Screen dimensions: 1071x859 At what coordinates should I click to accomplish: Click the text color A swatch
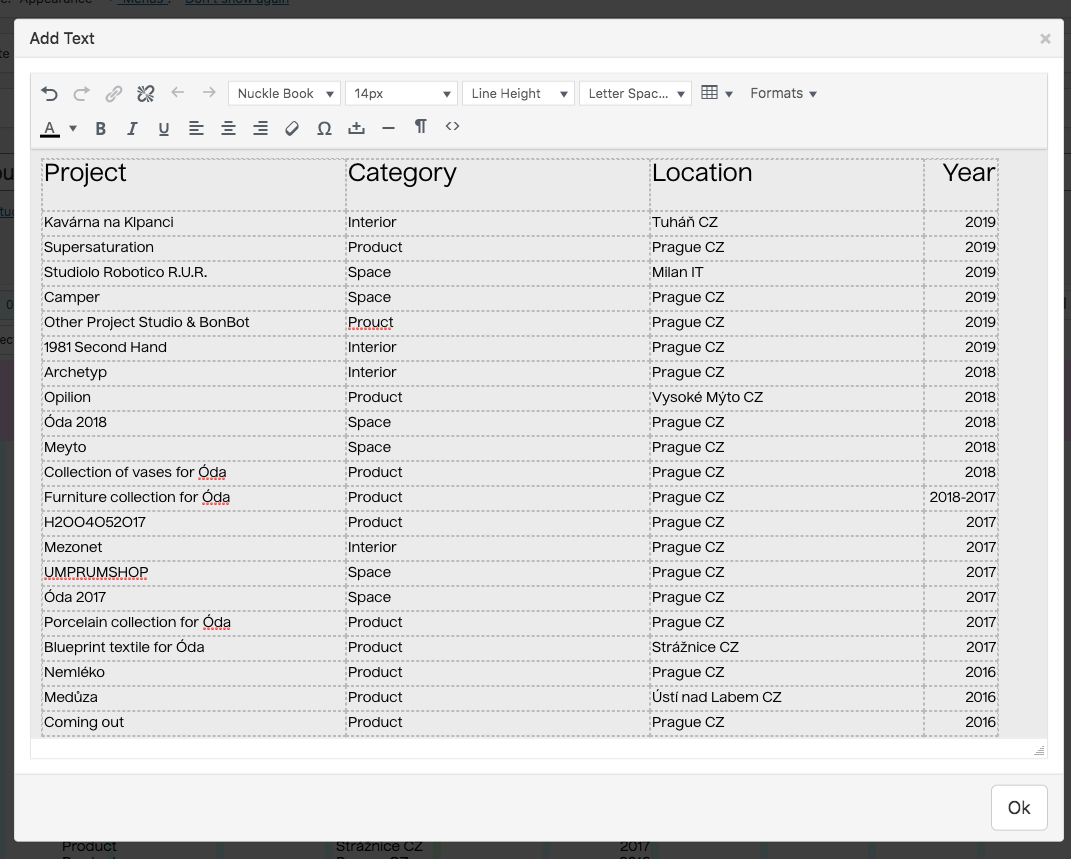click(50, 128)
